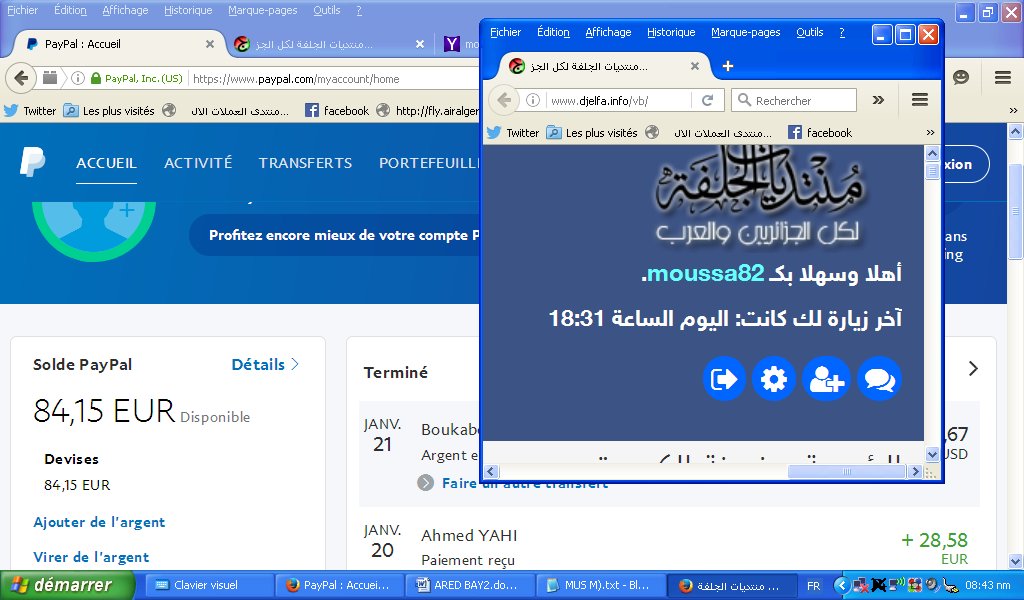Click the Djelfa page horizontal scrollbar thumb

coord(847,471)
